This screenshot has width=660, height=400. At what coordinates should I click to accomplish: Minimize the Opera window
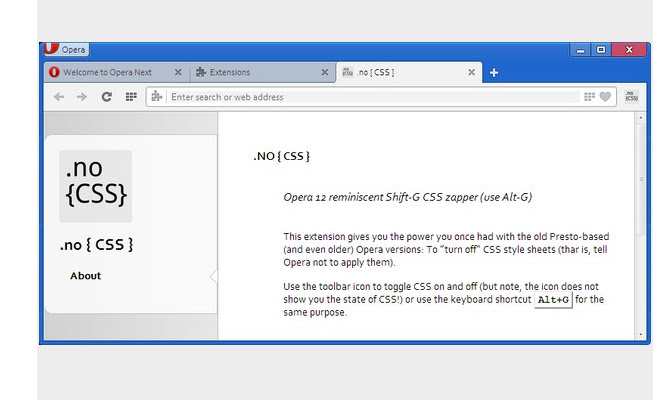pyautogui.click(x=580, y=50)
